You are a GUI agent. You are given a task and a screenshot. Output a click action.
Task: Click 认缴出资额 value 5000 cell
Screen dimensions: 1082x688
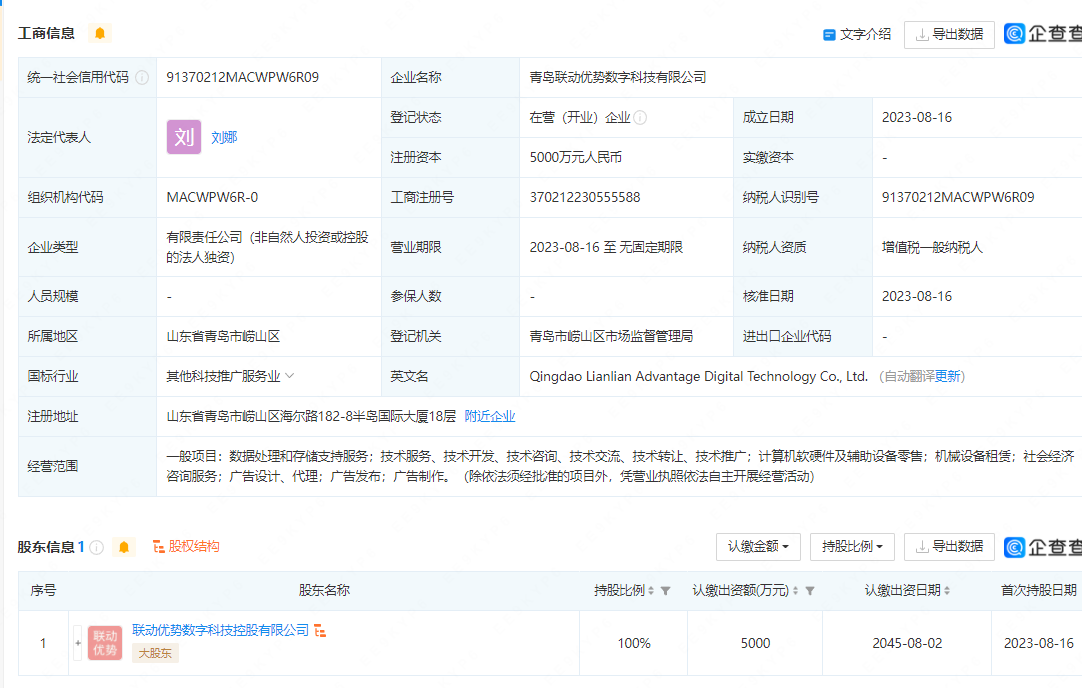(x=756, y=643)
